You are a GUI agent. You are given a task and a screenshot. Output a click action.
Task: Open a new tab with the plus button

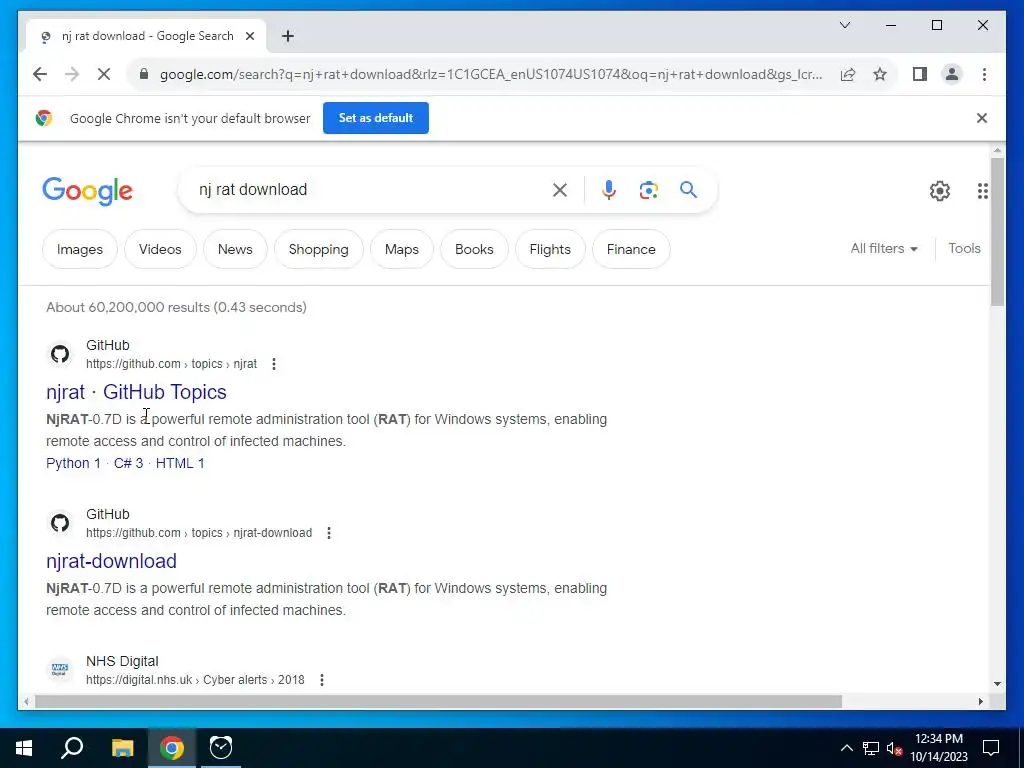(287, 37)
